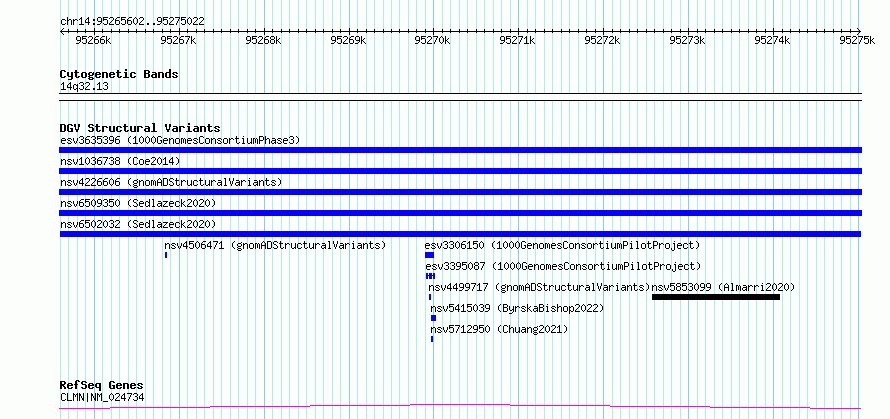Click ruler position 95273k
Image resolution: width=890 pixels, height=419 pixels.
687,40
